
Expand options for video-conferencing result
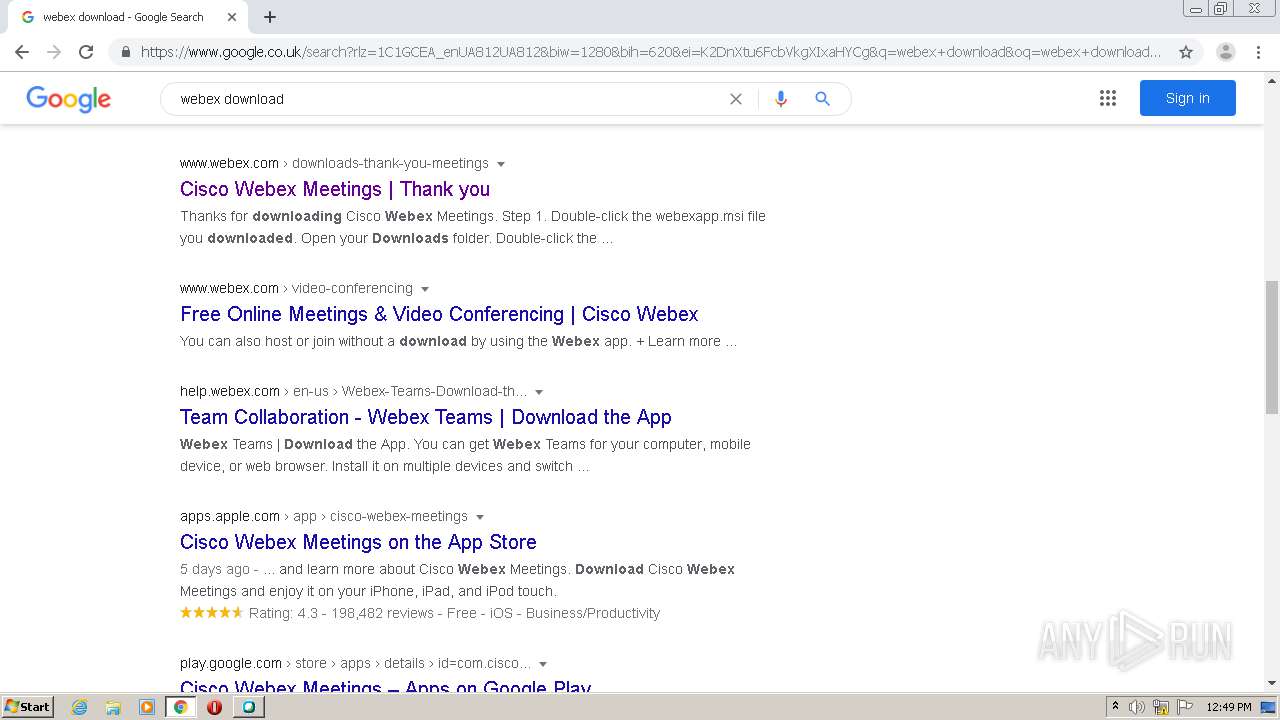425,289
